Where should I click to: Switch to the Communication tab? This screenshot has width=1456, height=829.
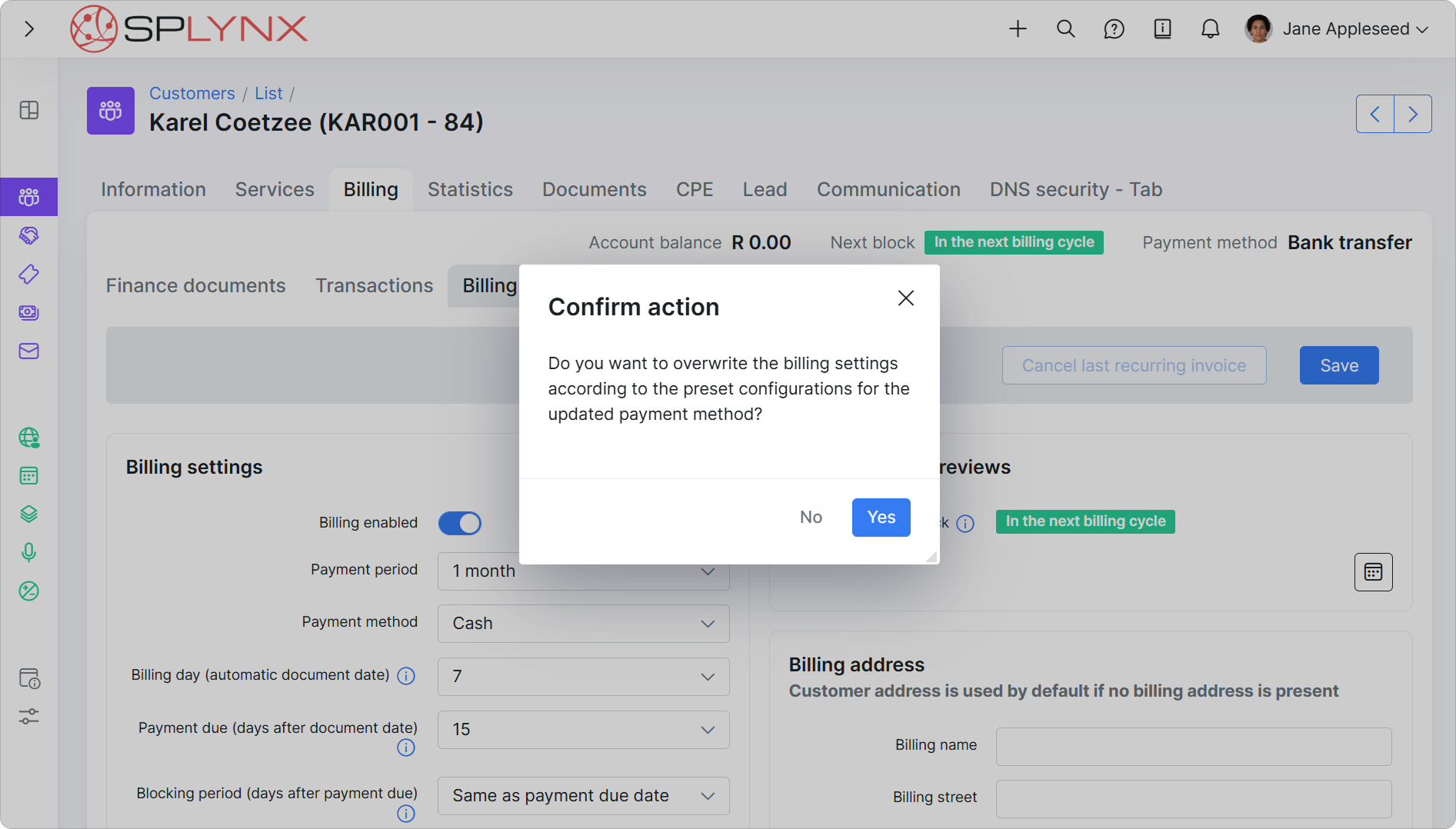click(888, 189)
